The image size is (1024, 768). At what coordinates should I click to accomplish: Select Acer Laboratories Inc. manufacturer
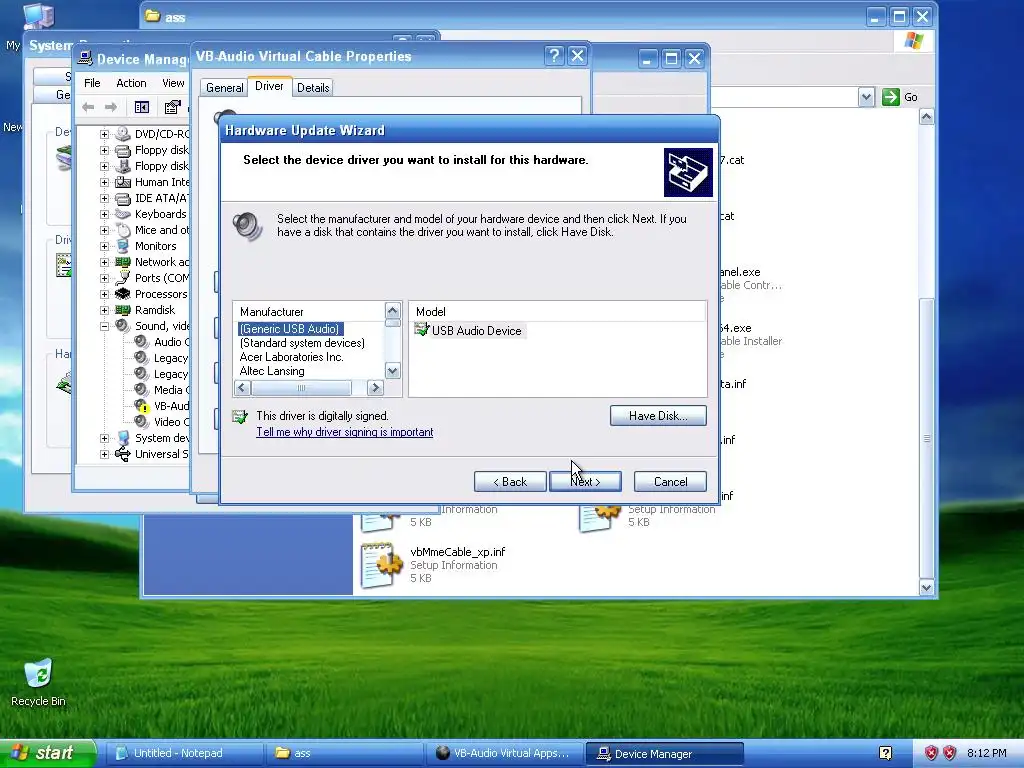tap(291, 357)
